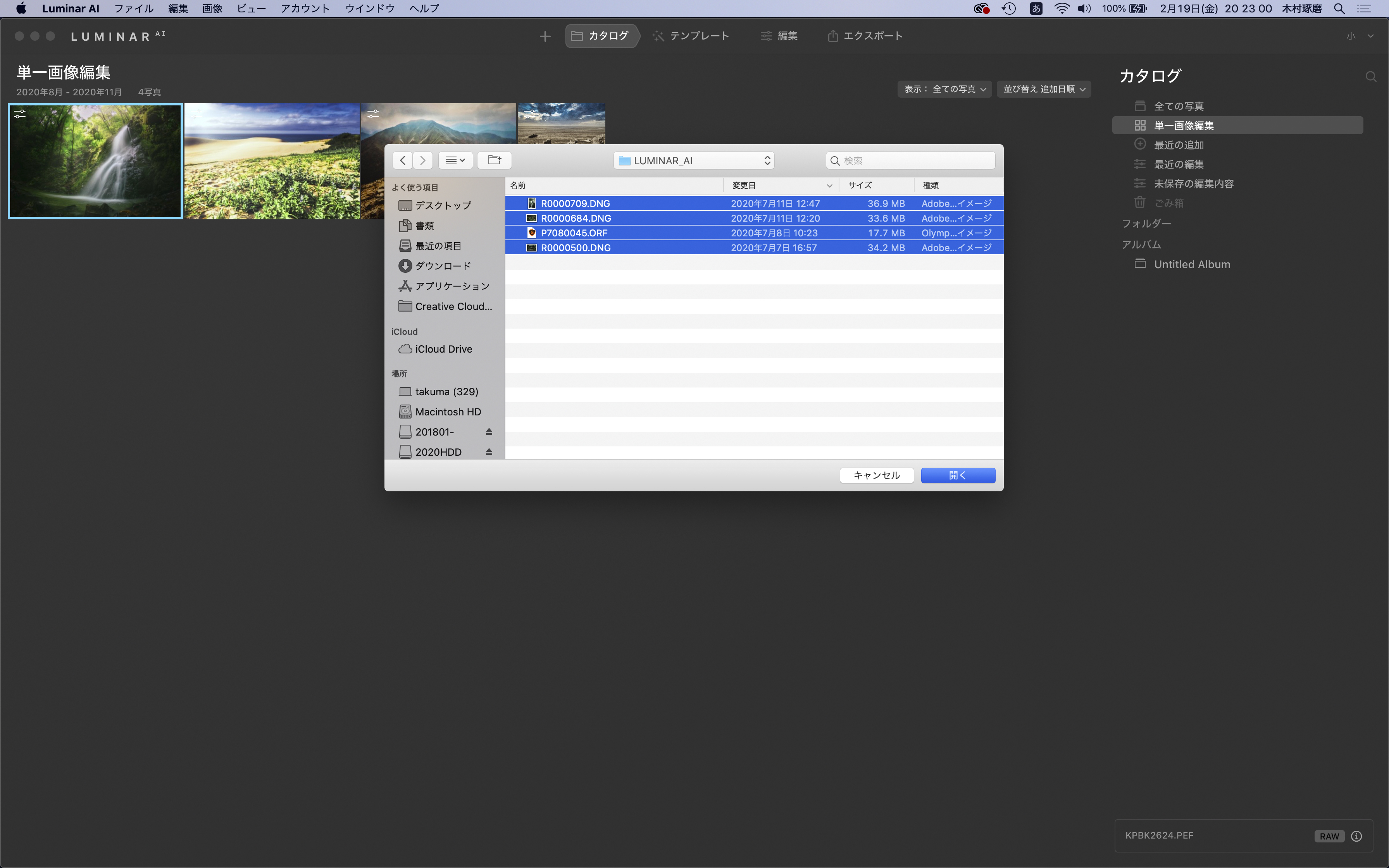This screenshot has width=1389, height=868.
Task: Switch to the テンプレート tab
Action: coord(691,36)
